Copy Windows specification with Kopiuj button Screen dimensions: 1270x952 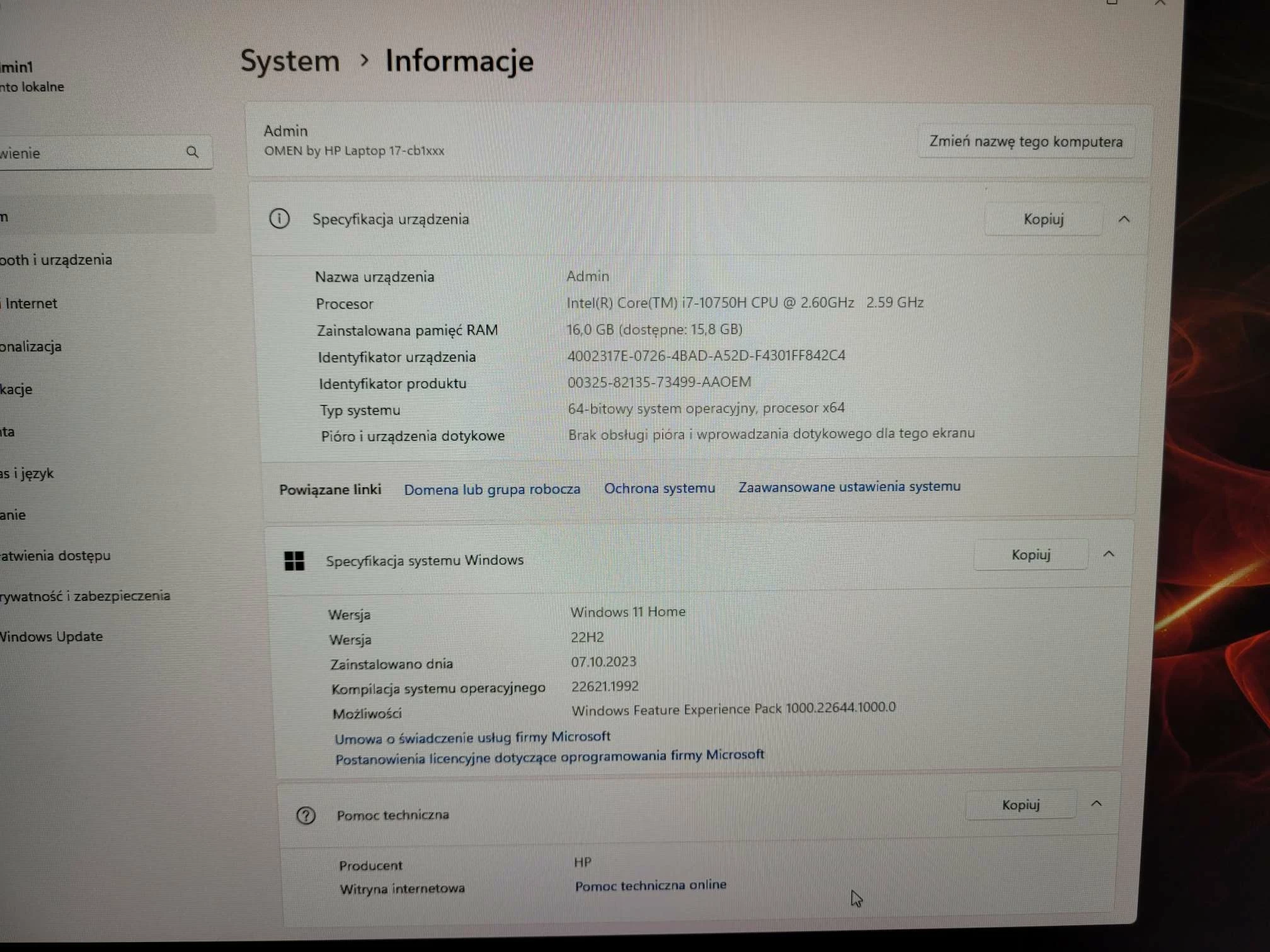pos(1031,555)
